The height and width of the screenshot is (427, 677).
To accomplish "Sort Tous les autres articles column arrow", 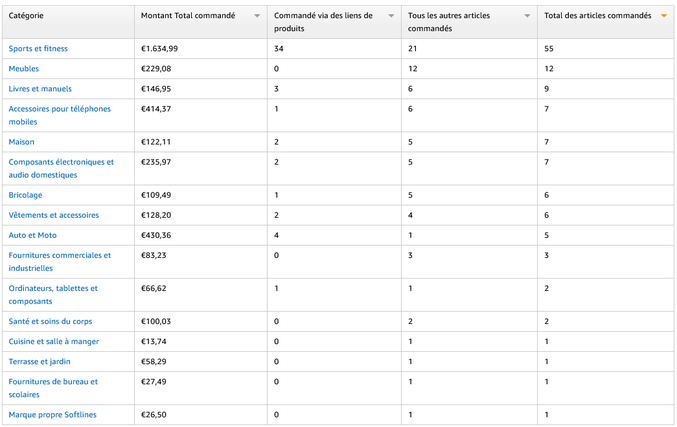I will pos(527,16).
